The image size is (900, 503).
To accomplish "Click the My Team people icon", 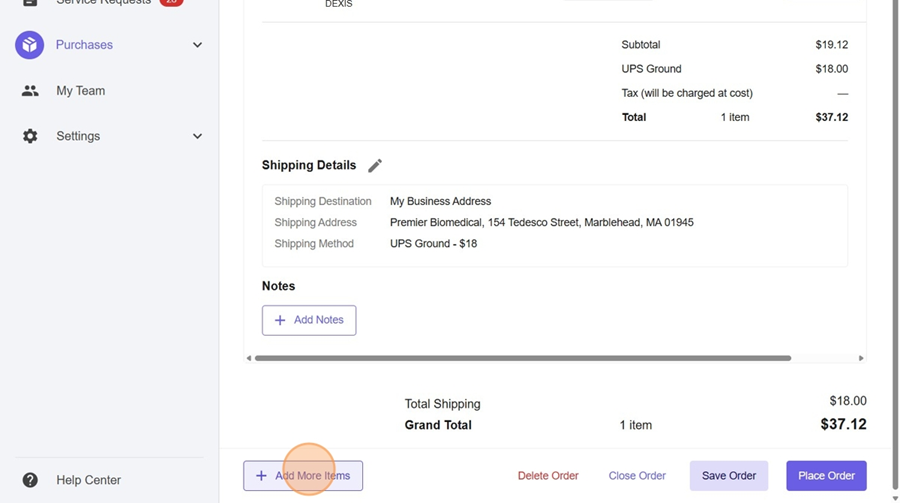I will 30,91.
